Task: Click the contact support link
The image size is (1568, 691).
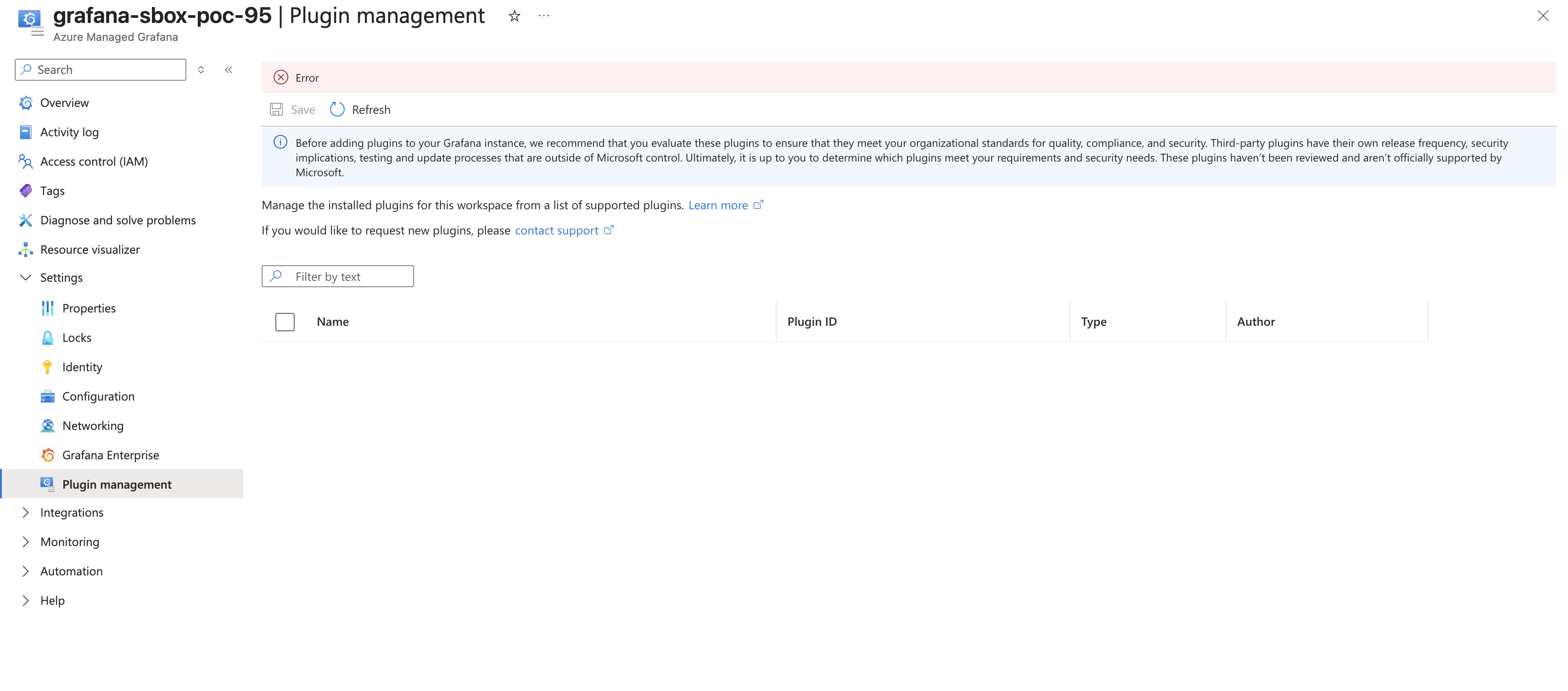Action: (556, 230)
